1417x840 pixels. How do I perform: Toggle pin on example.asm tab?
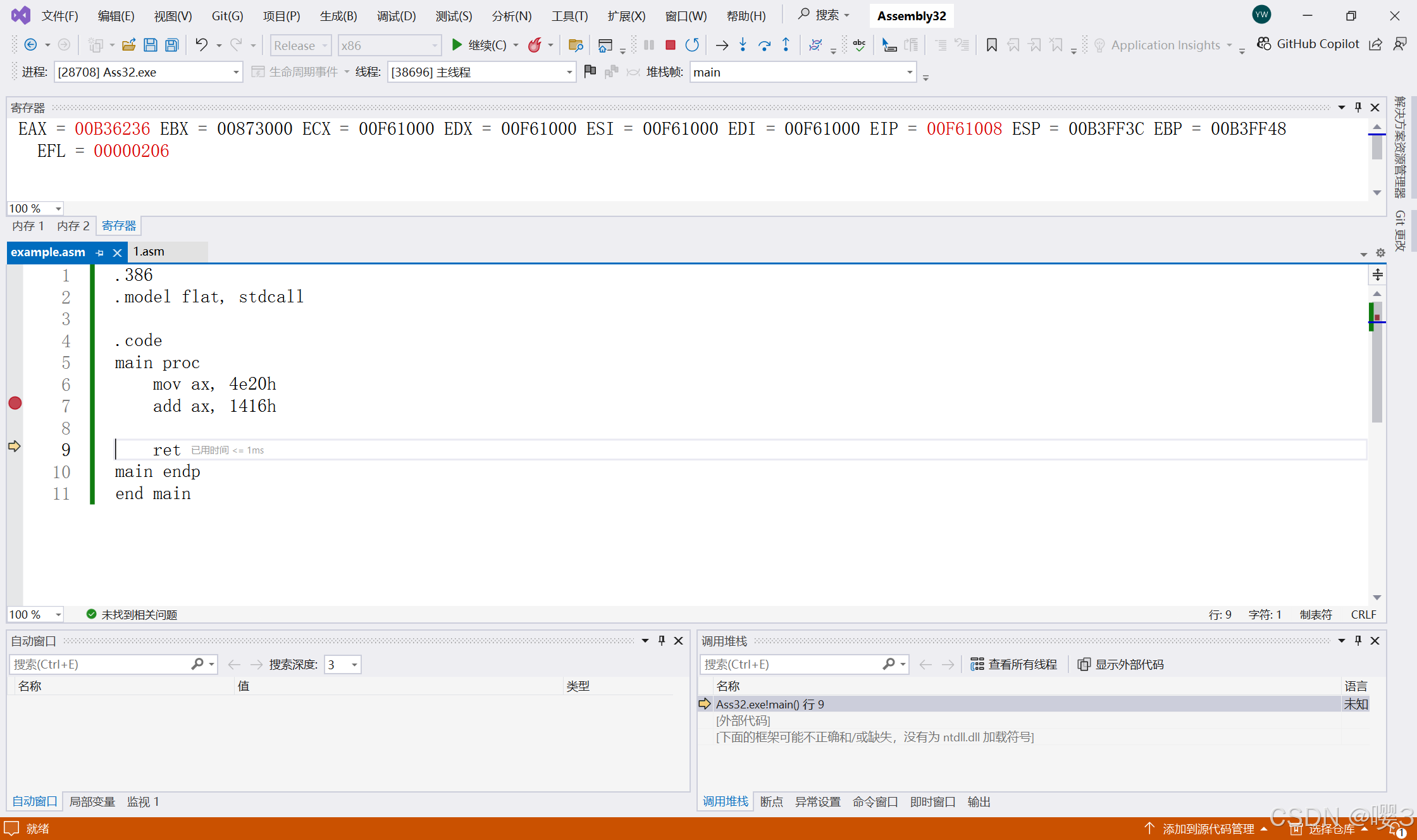pyautogui.click(x=99, y=252)
